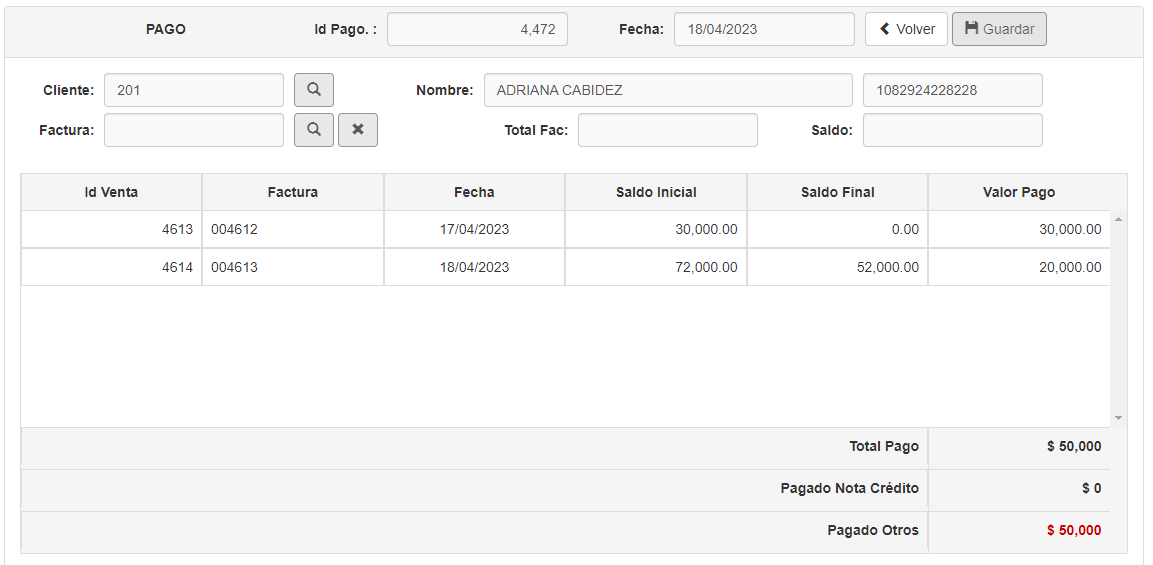Viewport: 1153px width, 565px height.
Task: Click the Saldo Inicial column header
Action: (655, 192)
